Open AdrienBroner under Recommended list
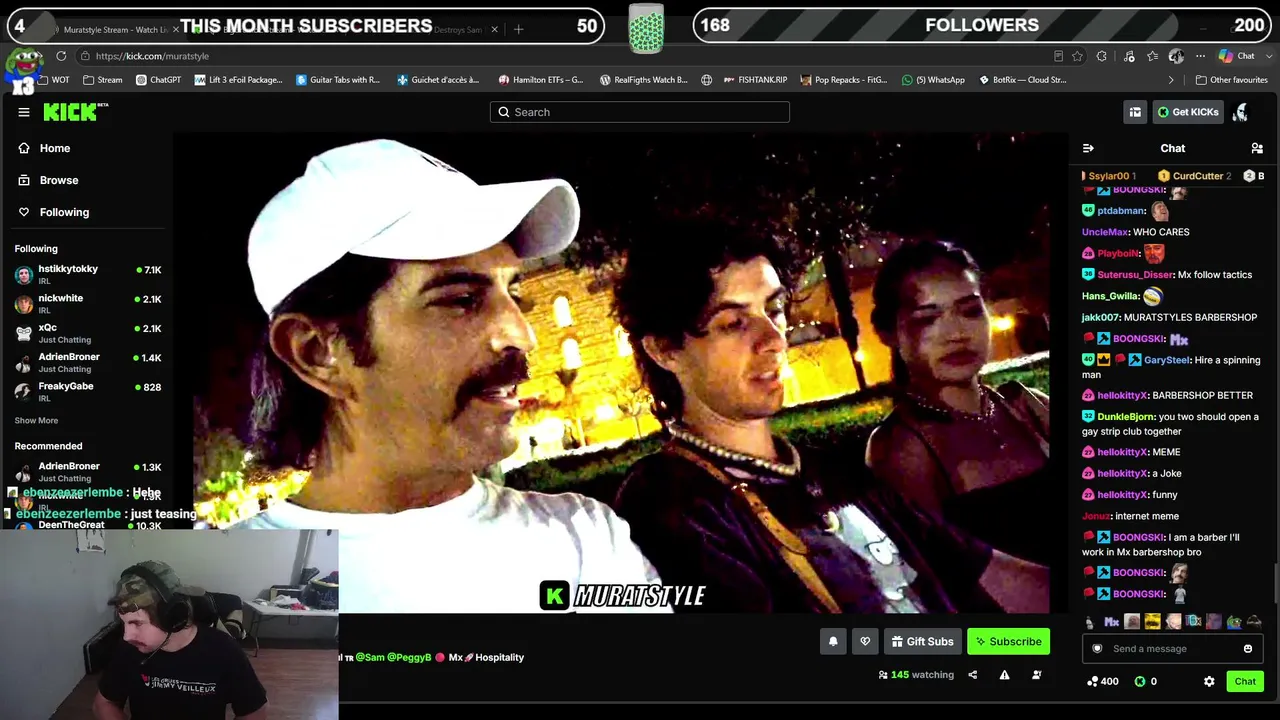The width and height of the screenshot is (1280, 720). pyautogui.click(x=88, y=471)
